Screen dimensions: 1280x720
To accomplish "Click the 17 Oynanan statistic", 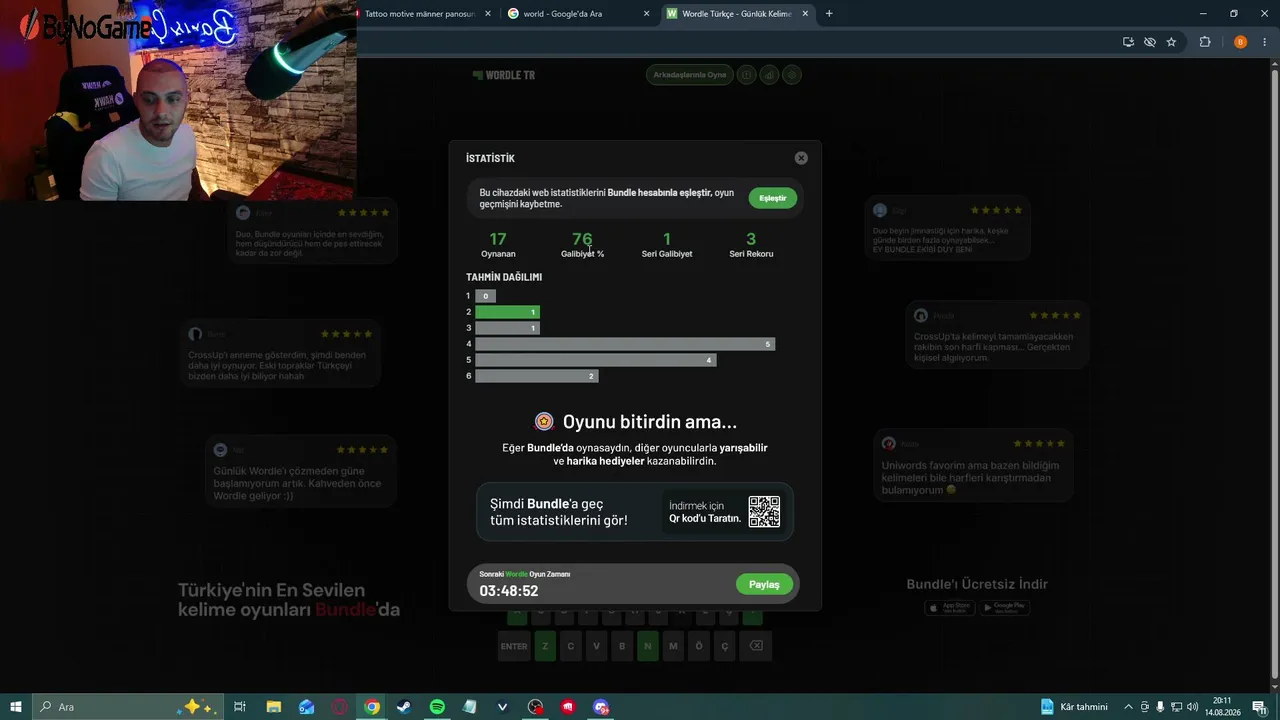I will pyautogui.click(x=498, y=244).
